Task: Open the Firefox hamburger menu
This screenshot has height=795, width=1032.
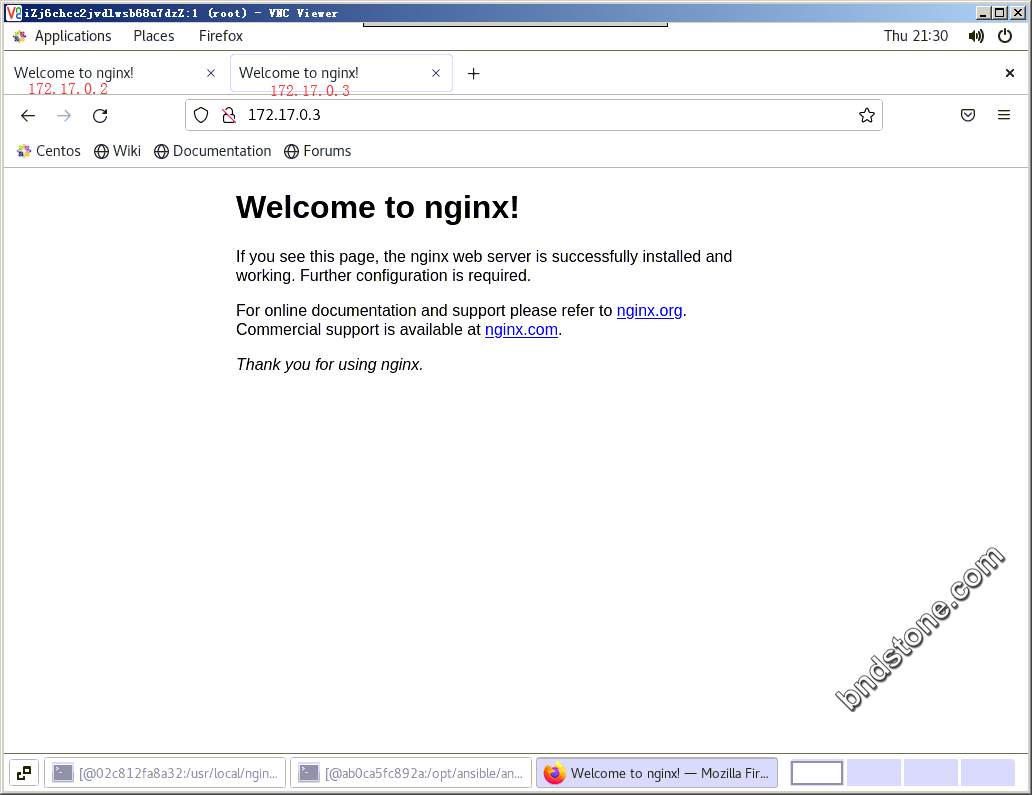Action: 1004,115
